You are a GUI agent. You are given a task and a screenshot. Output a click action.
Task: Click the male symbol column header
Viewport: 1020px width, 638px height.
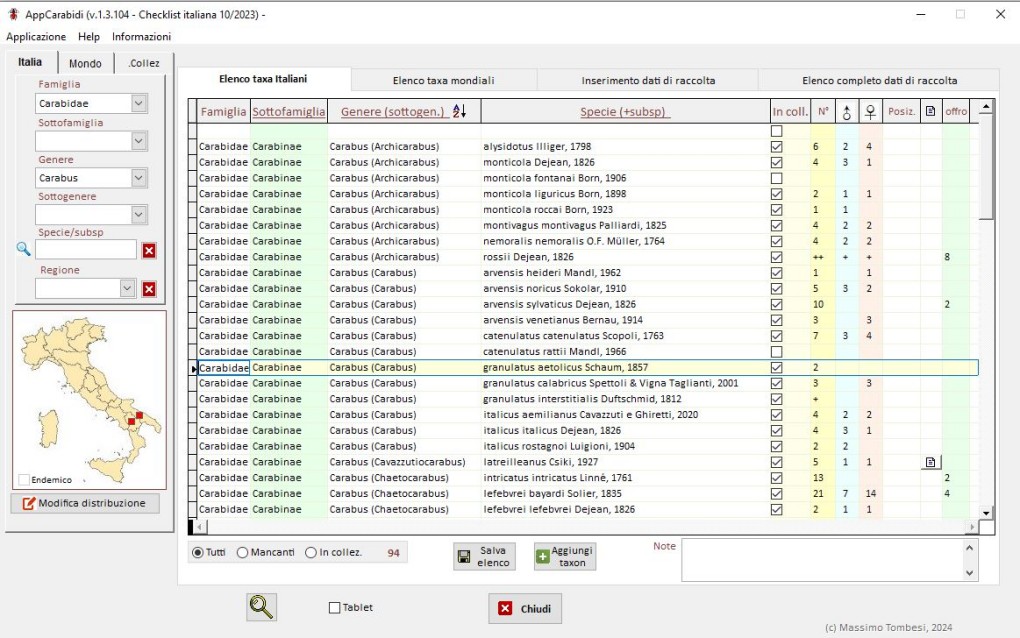coord(845,111)
